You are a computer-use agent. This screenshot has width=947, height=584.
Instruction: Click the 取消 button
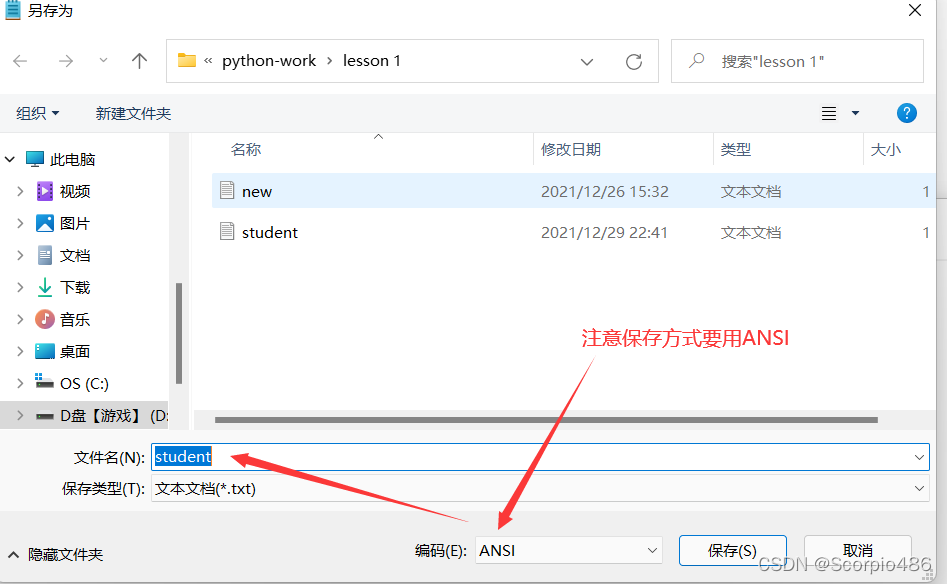(x=858, y=550)
